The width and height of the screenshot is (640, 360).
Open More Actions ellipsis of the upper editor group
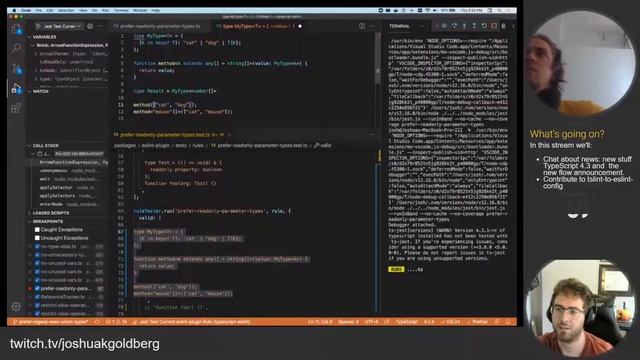tap(371, 26)
